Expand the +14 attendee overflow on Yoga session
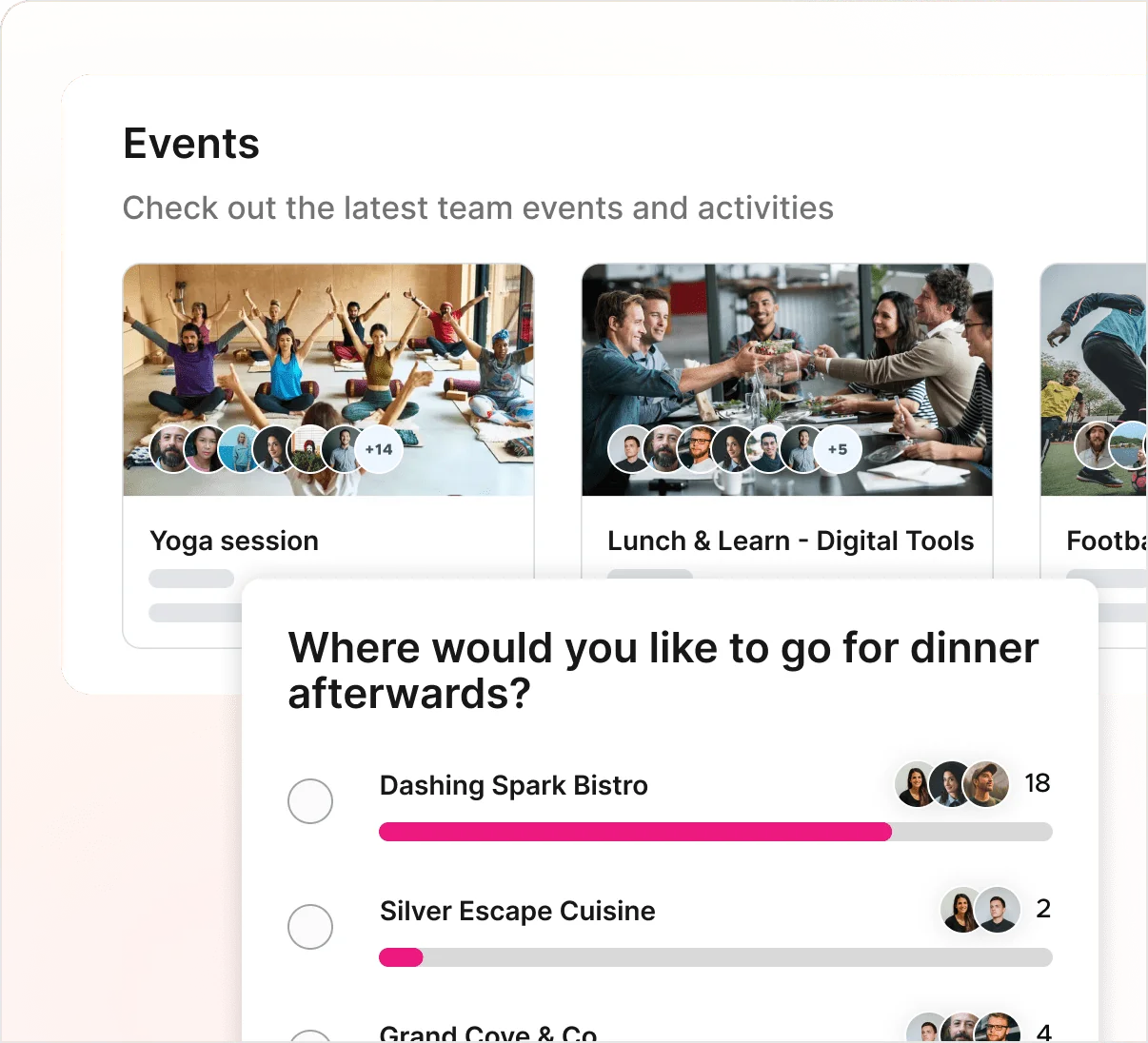Image resolution: width=1148 pixels, height=1043 pixels. (380, 448)
